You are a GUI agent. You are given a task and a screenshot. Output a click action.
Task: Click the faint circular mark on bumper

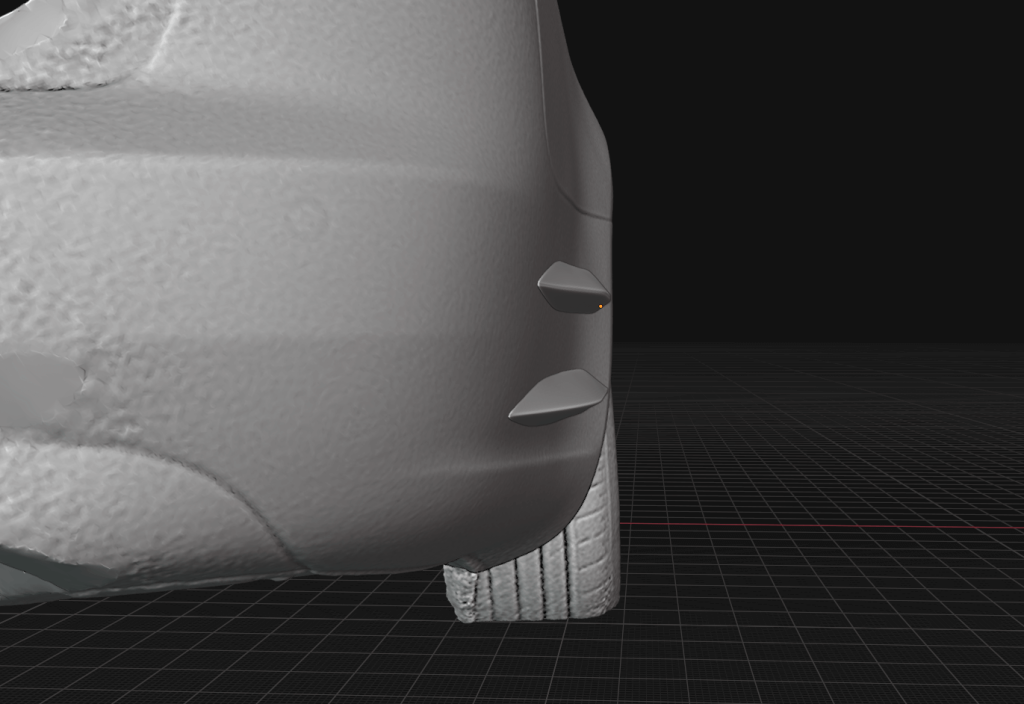(305, 217)
